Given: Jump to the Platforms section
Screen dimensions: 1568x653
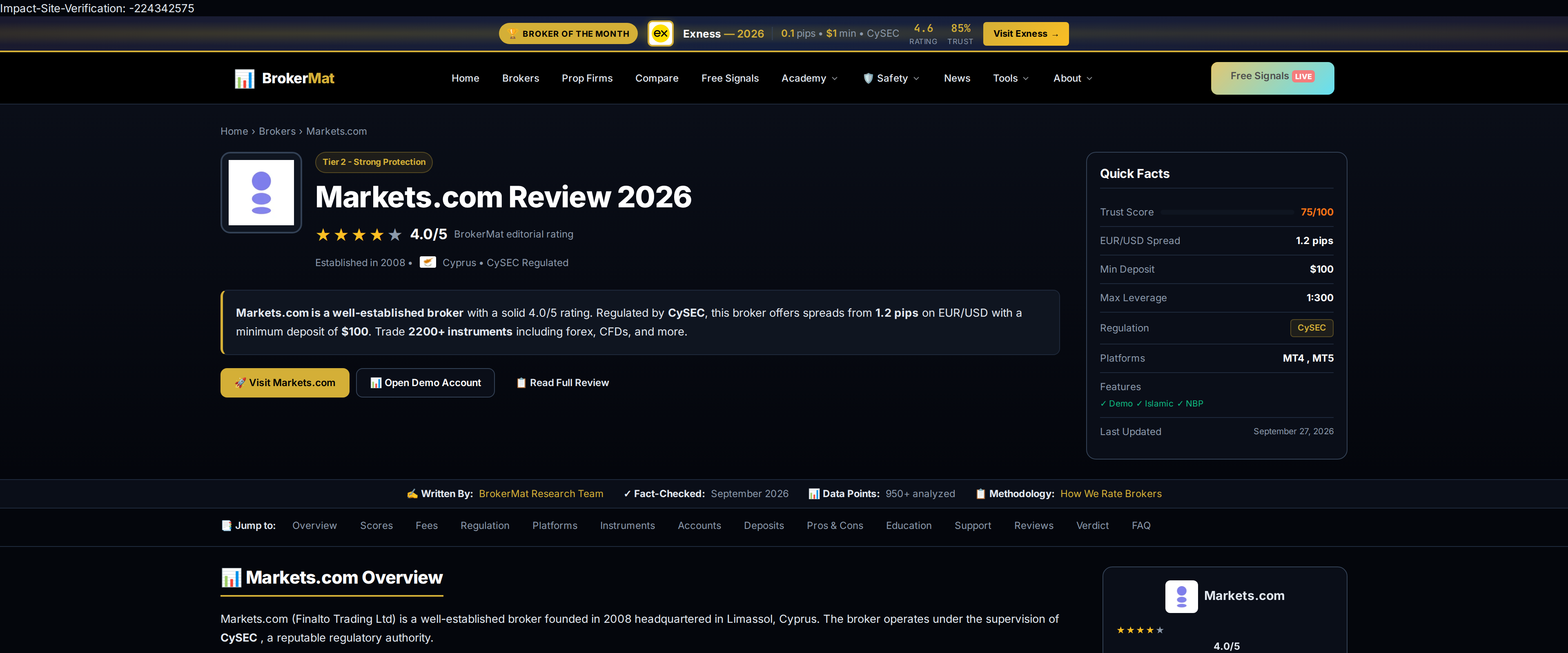Looking at the screenshot, I should pos(555,525).
